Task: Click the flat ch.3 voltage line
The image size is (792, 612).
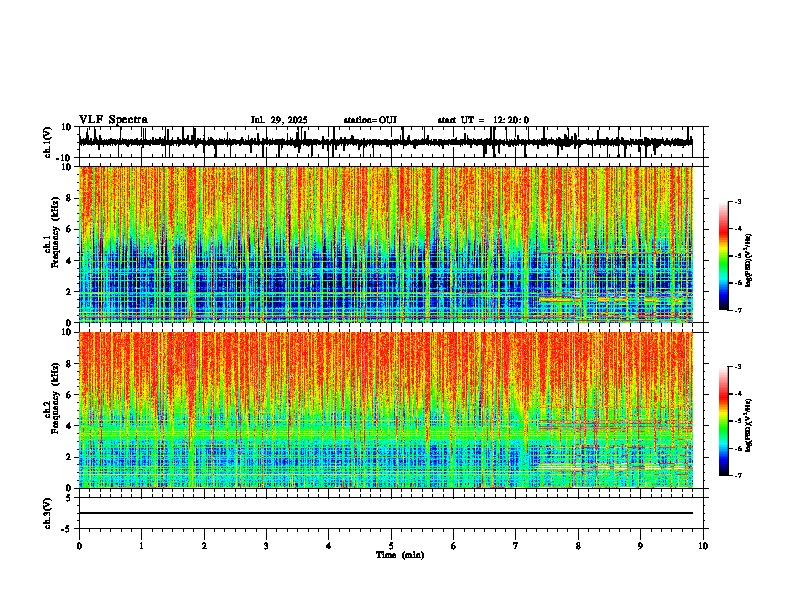Action: [x=385, y=513]
